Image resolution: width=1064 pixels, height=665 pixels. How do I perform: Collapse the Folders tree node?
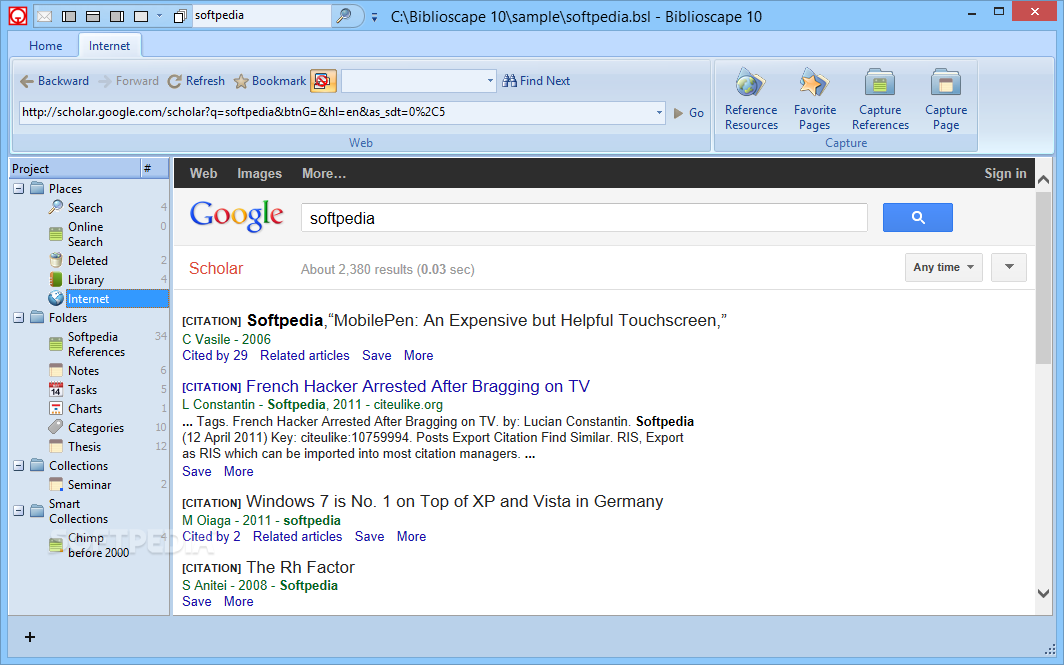(x=19, y=318)
